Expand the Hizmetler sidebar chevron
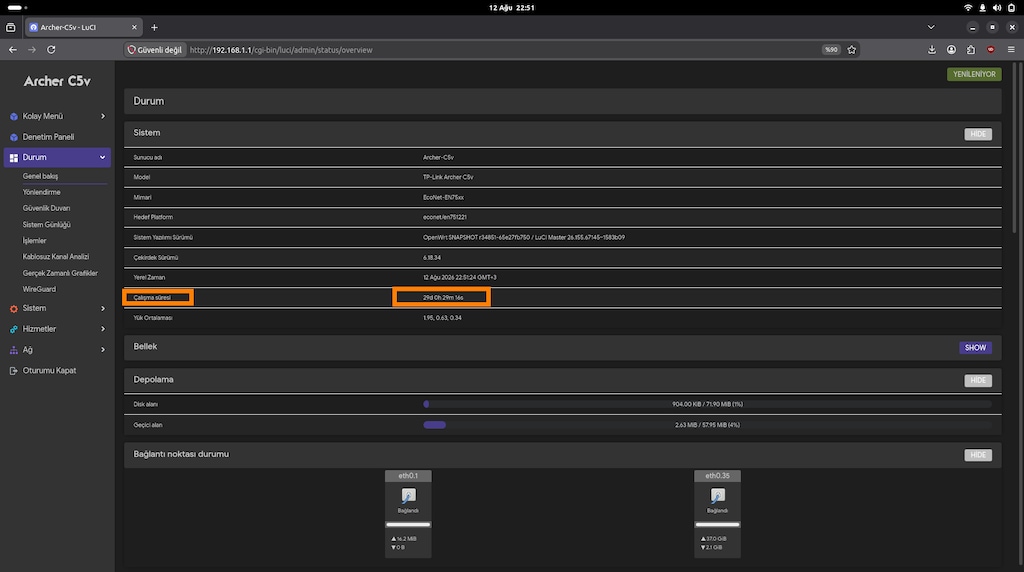This screenshot has height=572, width=1024. tap(103, 329)
